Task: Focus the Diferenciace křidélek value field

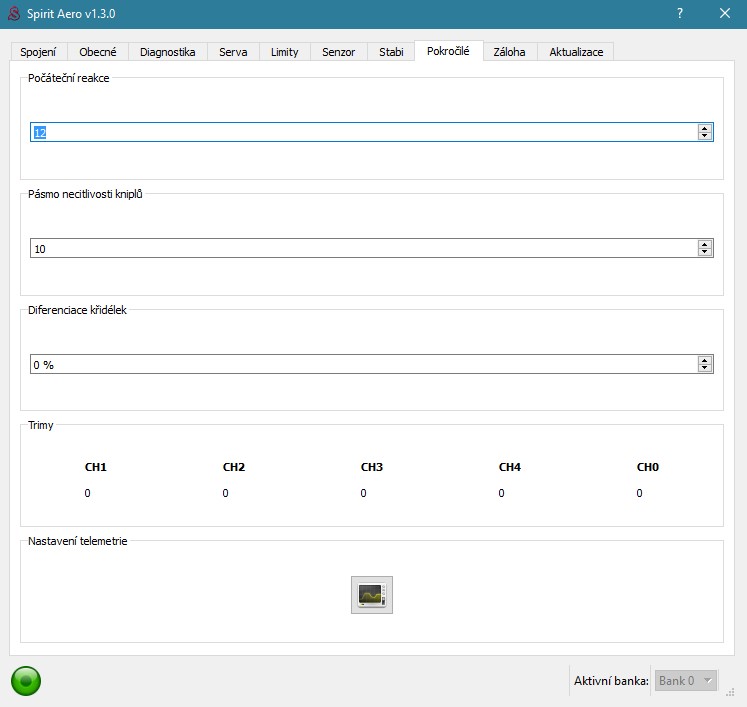Action: click(360, 364)
